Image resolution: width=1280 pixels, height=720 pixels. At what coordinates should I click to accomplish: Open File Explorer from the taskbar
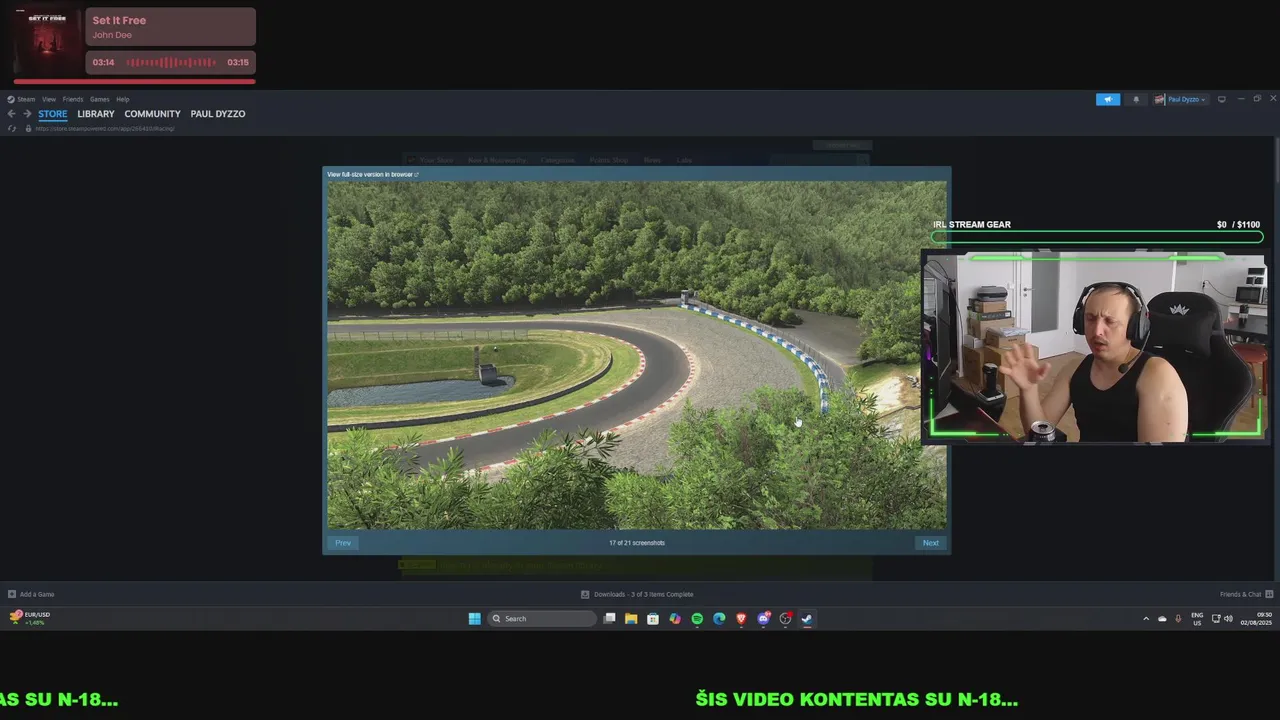pos(631,618)
